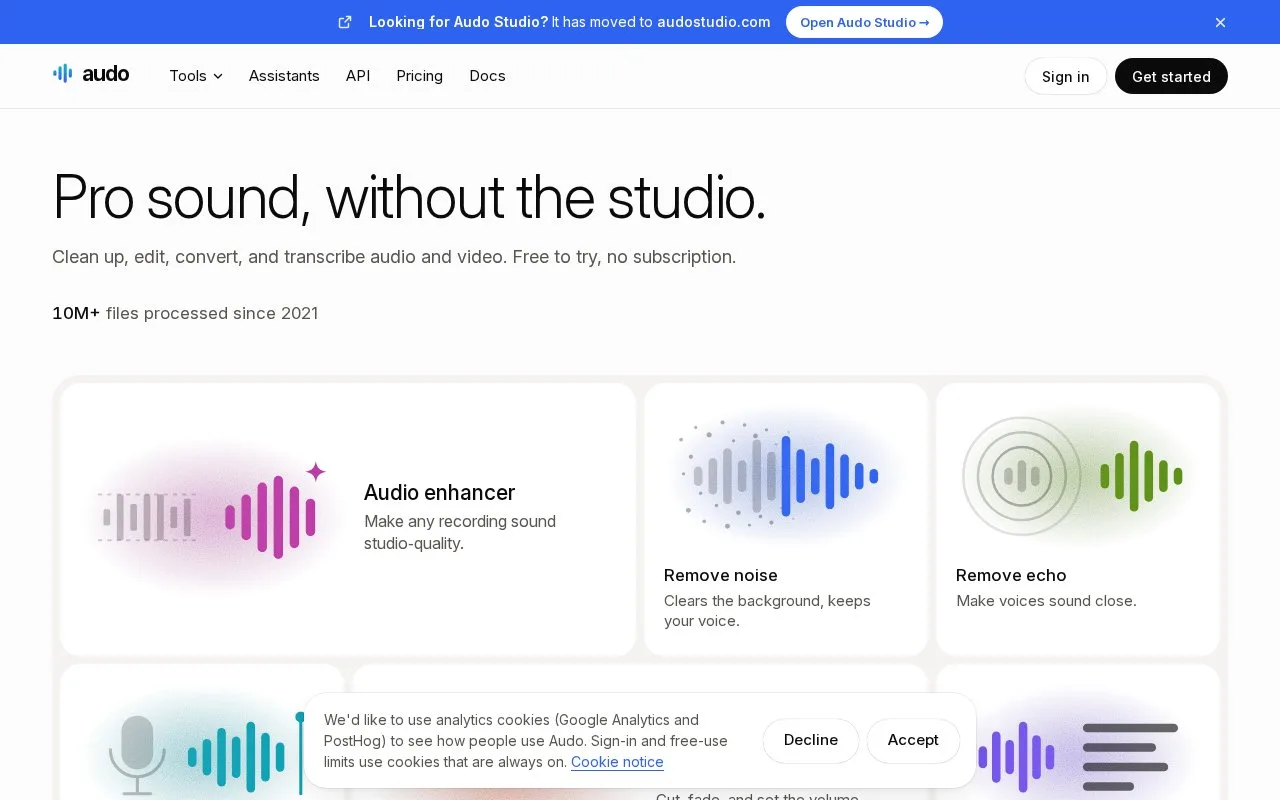This screenshot has height=800, width=1280.
Task: Click the Remove noise waveform illustration
Action: pyautogui.click(x=786, y=476)
